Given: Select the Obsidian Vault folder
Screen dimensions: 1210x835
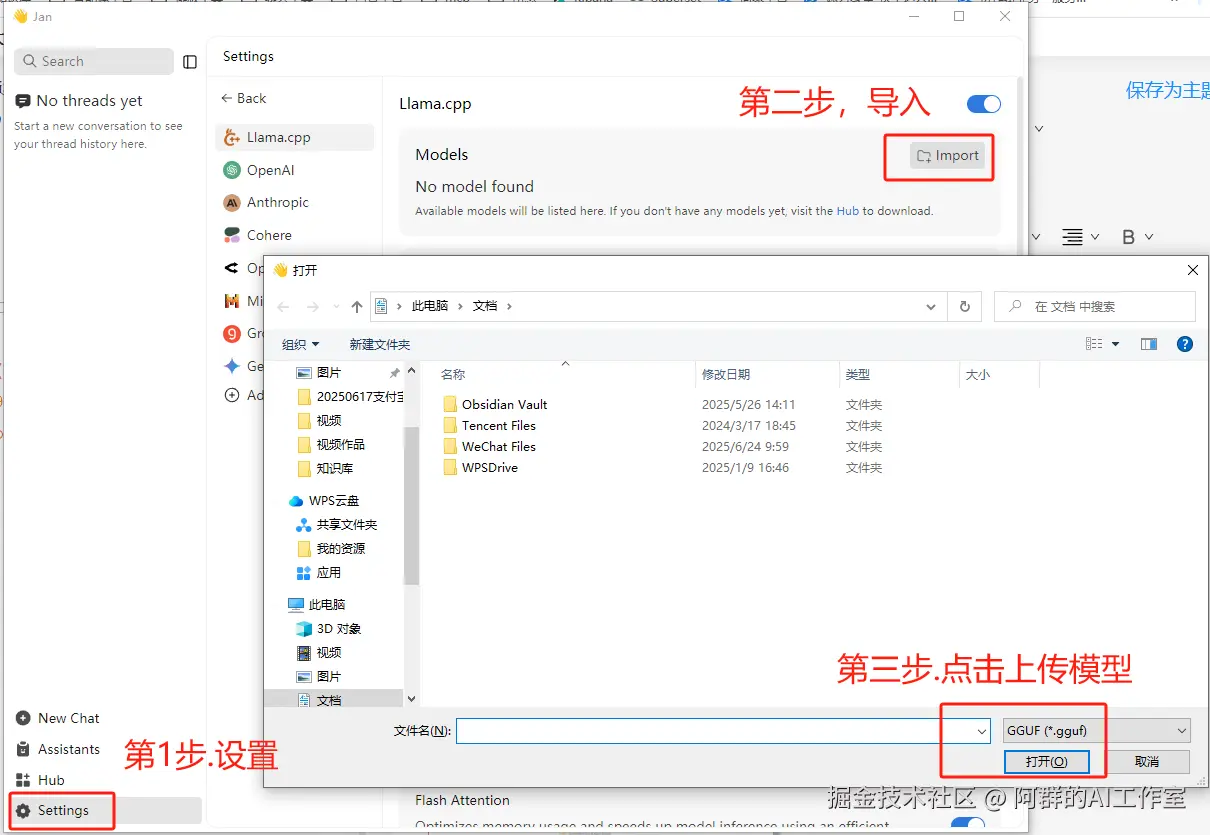Looking at the screenshot, I should [x=495, y=405].
